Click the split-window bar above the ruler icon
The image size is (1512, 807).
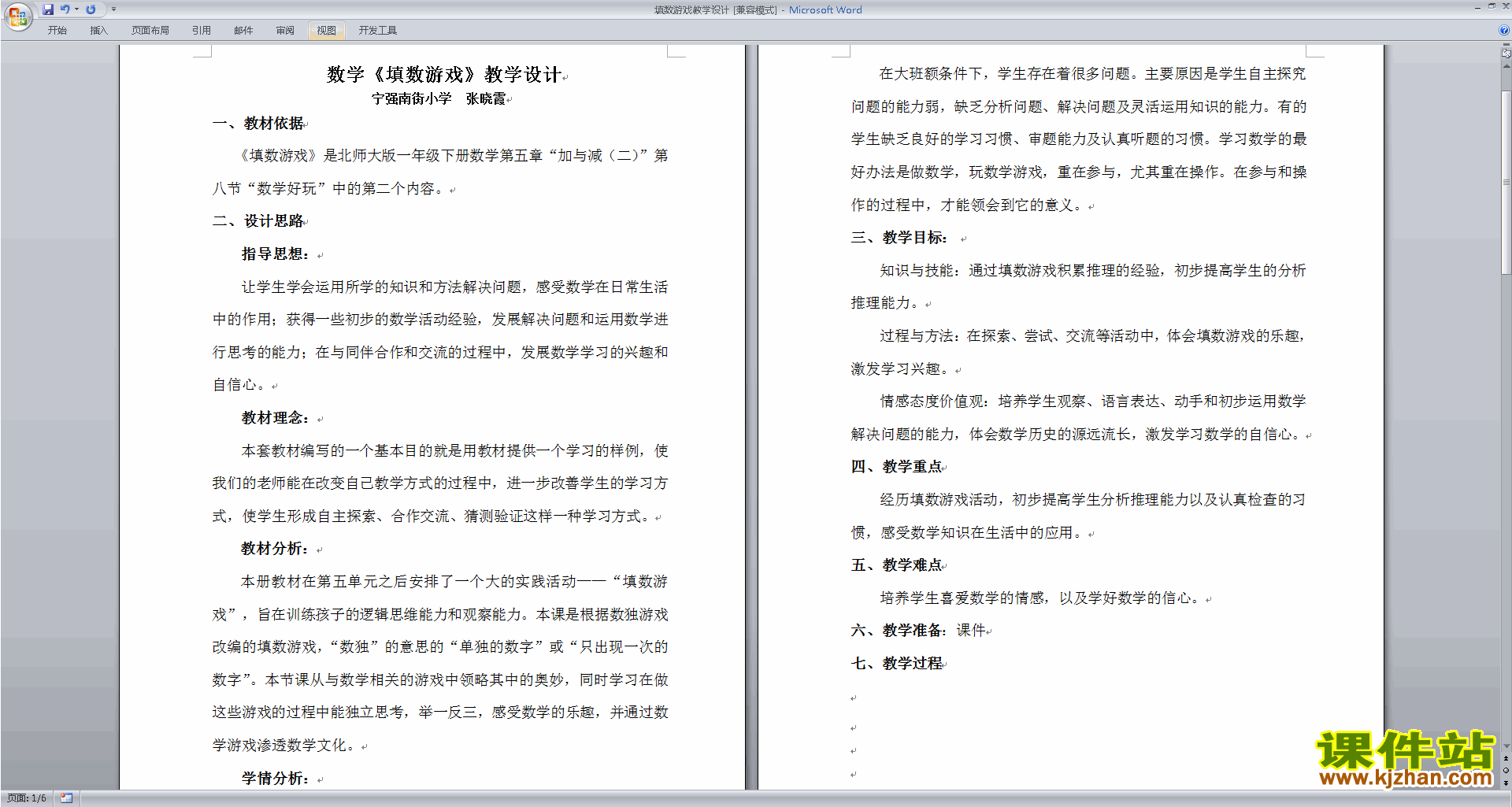[x=1506, y=45]
